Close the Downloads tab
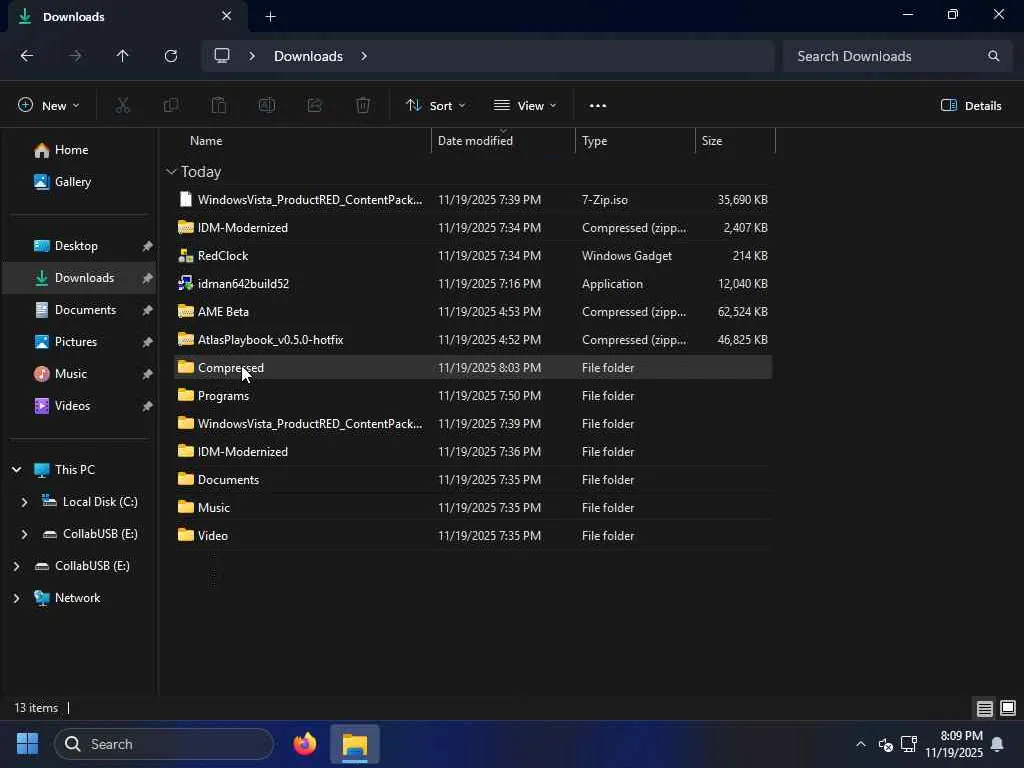The height and width of the screenshot is (768, 1024). (227, 16)
